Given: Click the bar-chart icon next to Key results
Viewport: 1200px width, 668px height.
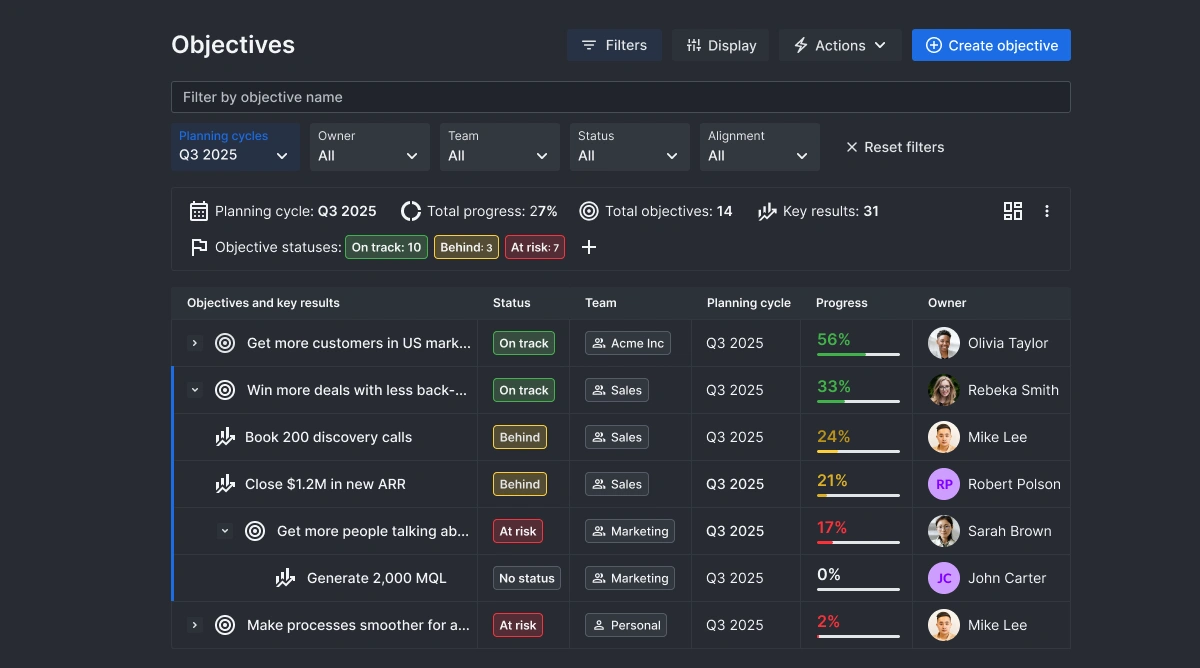Looking at the screenshot, I should [x=766, y=211].
